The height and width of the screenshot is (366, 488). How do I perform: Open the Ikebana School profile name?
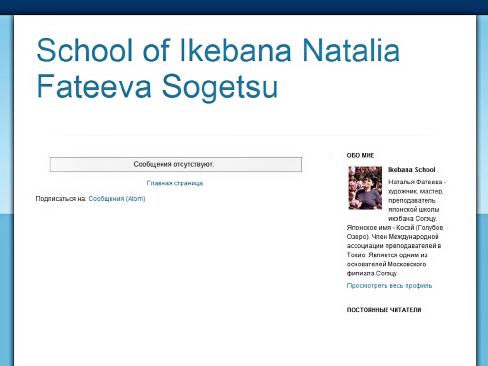click(412, 170)
